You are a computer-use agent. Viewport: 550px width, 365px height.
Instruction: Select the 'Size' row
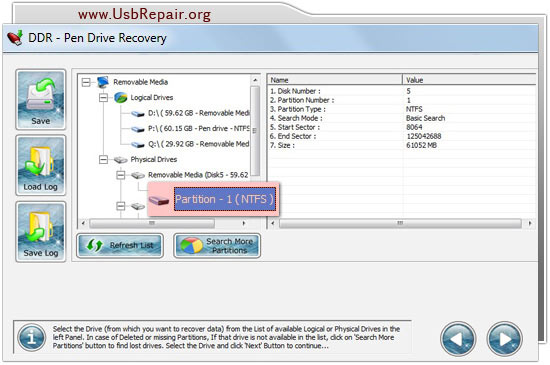pyautogui.click(x=402, y=145)
